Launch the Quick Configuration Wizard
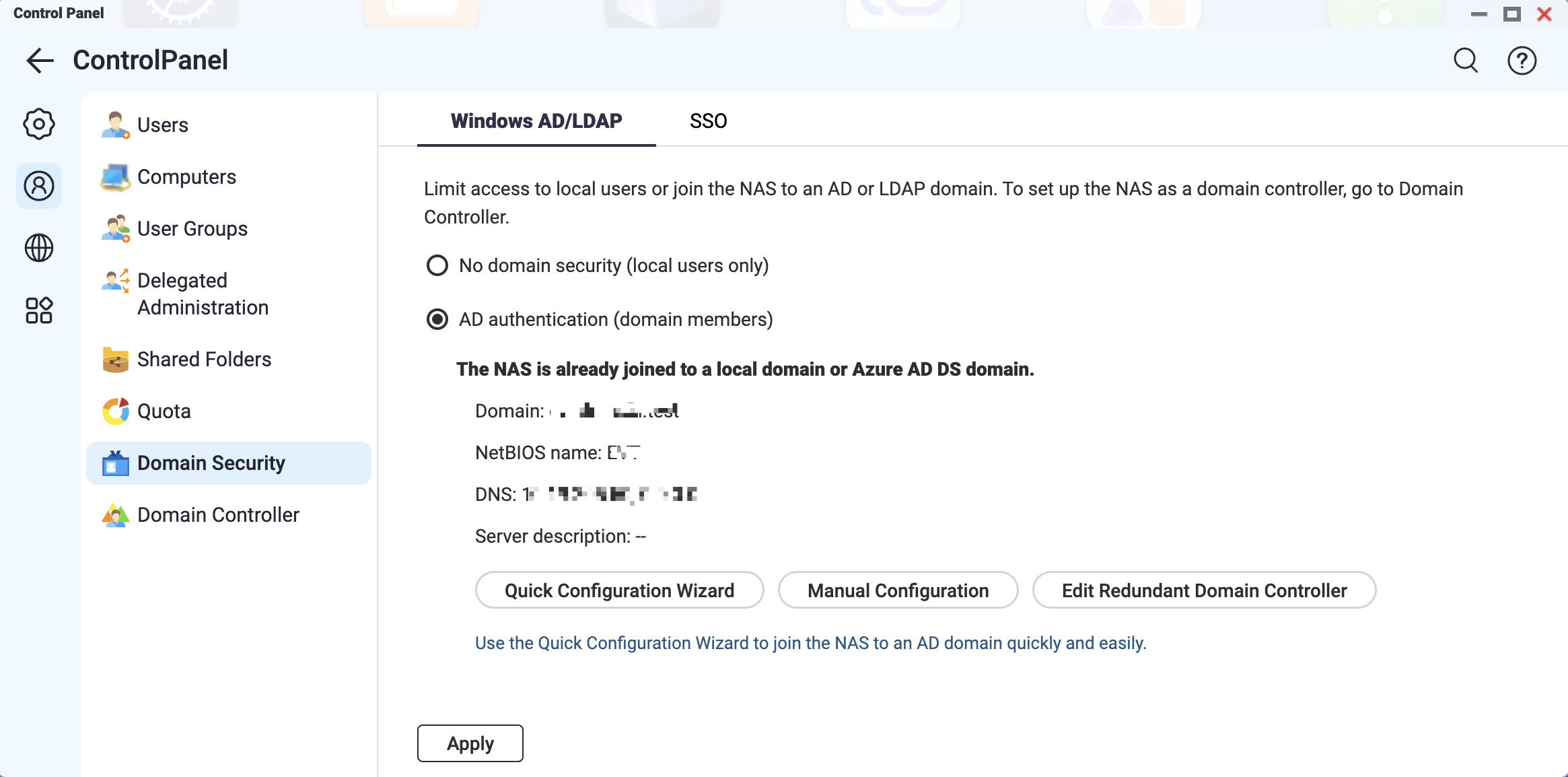The width and height of the screenshot is (1568, 777). (619, 590)
